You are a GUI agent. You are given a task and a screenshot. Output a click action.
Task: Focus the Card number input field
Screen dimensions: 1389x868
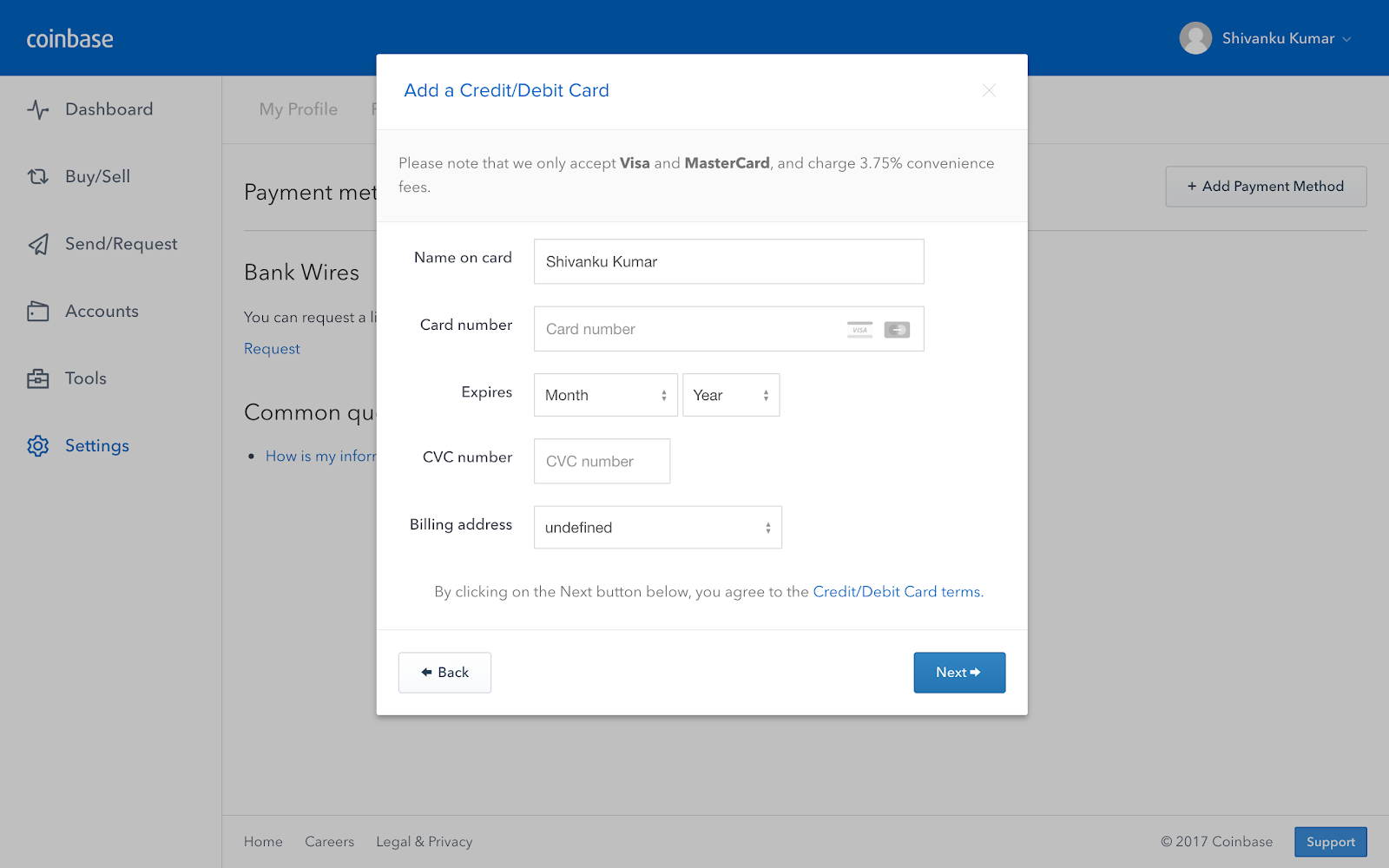pos(728,329)
